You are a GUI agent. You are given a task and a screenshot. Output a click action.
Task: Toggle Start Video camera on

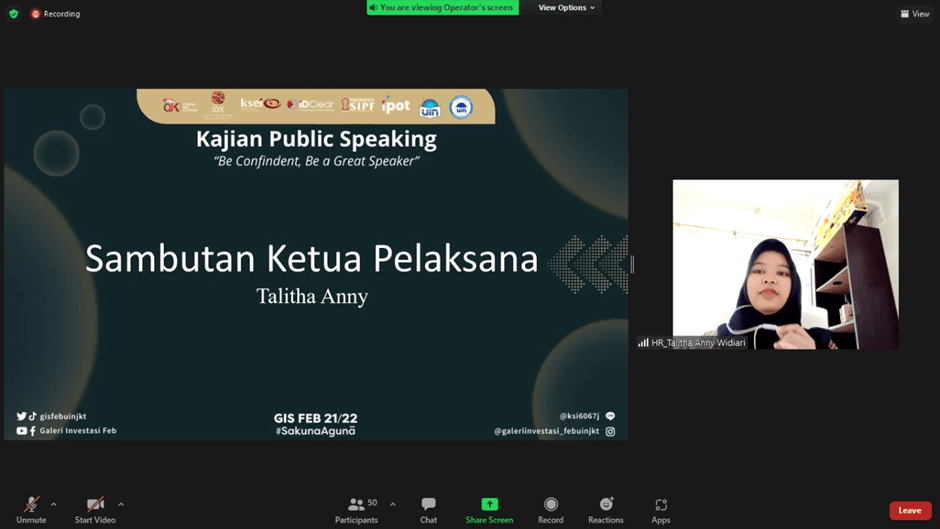pyautogui.click(x=95, y=510)
